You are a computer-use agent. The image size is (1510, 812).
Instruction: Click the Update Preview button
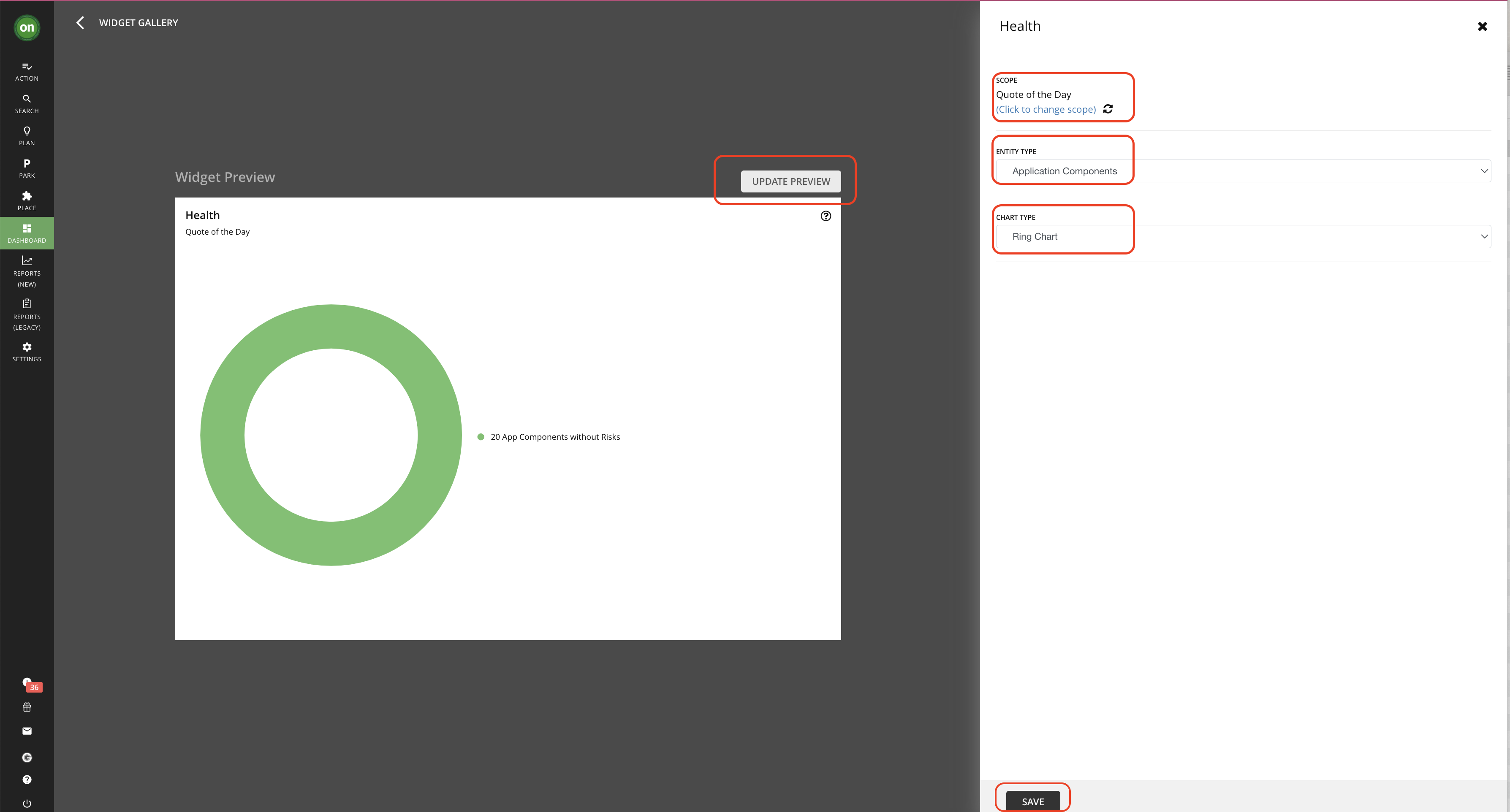click(790, 181)
